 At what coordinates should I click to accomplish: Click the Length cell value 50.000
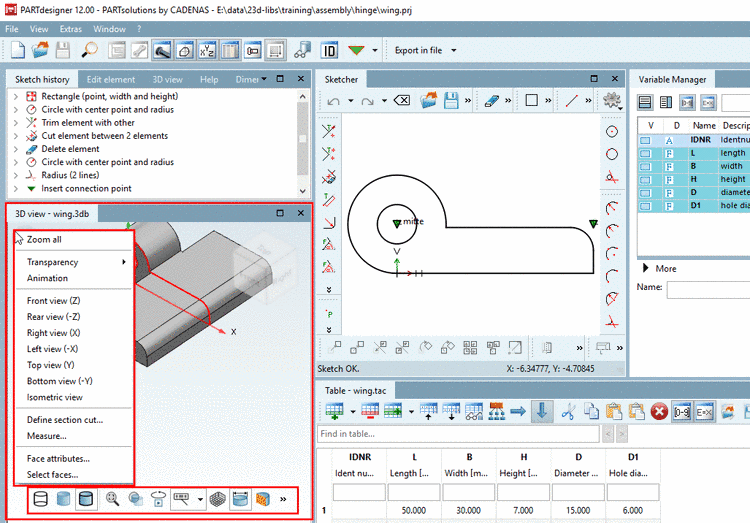click(414, 511)
